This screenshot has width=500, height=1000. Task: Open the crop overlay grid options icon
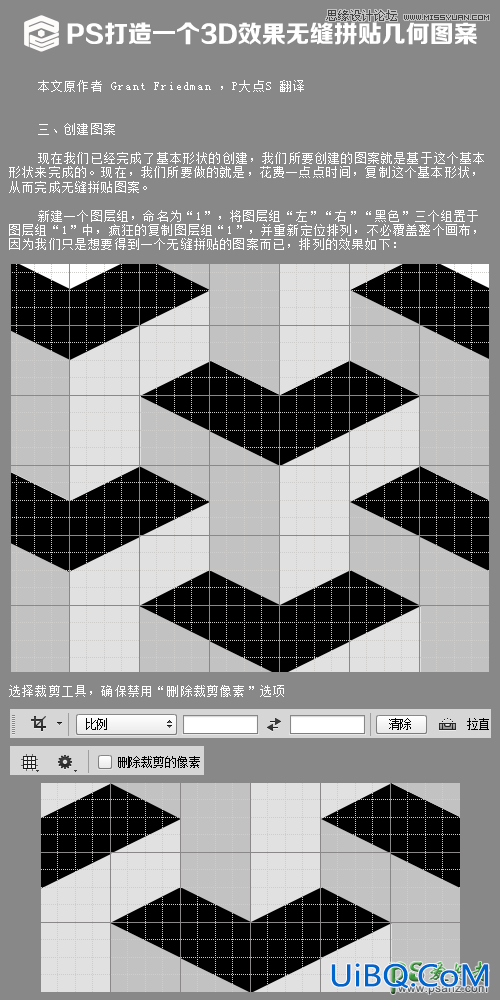pyautogui.click(x=30, y=761)
